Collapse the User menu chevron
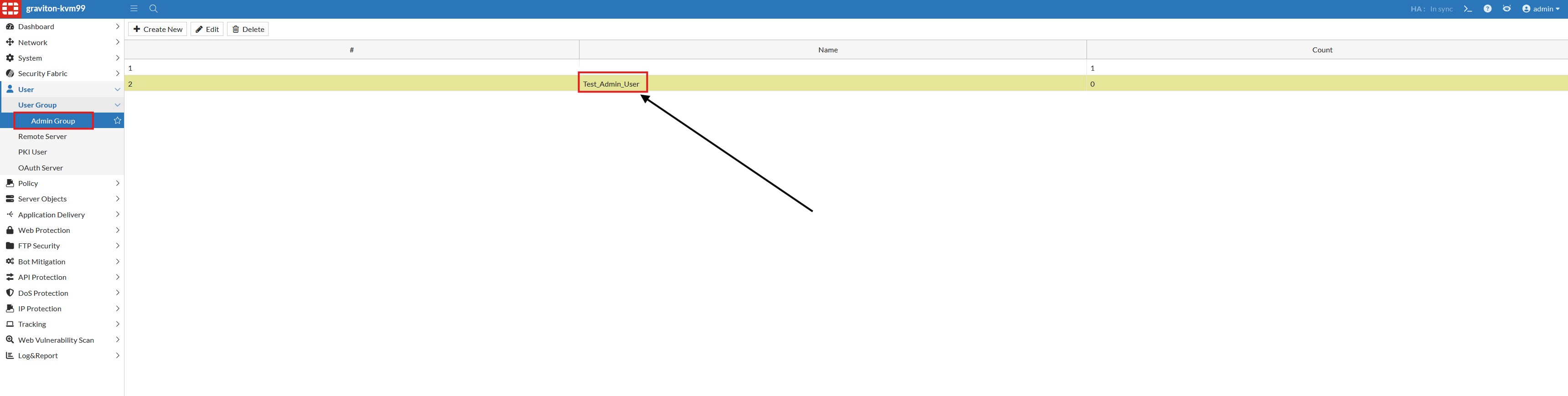The width and height of the screenshot is (1568, 396). pyautogui.click(x=118, y=89)
